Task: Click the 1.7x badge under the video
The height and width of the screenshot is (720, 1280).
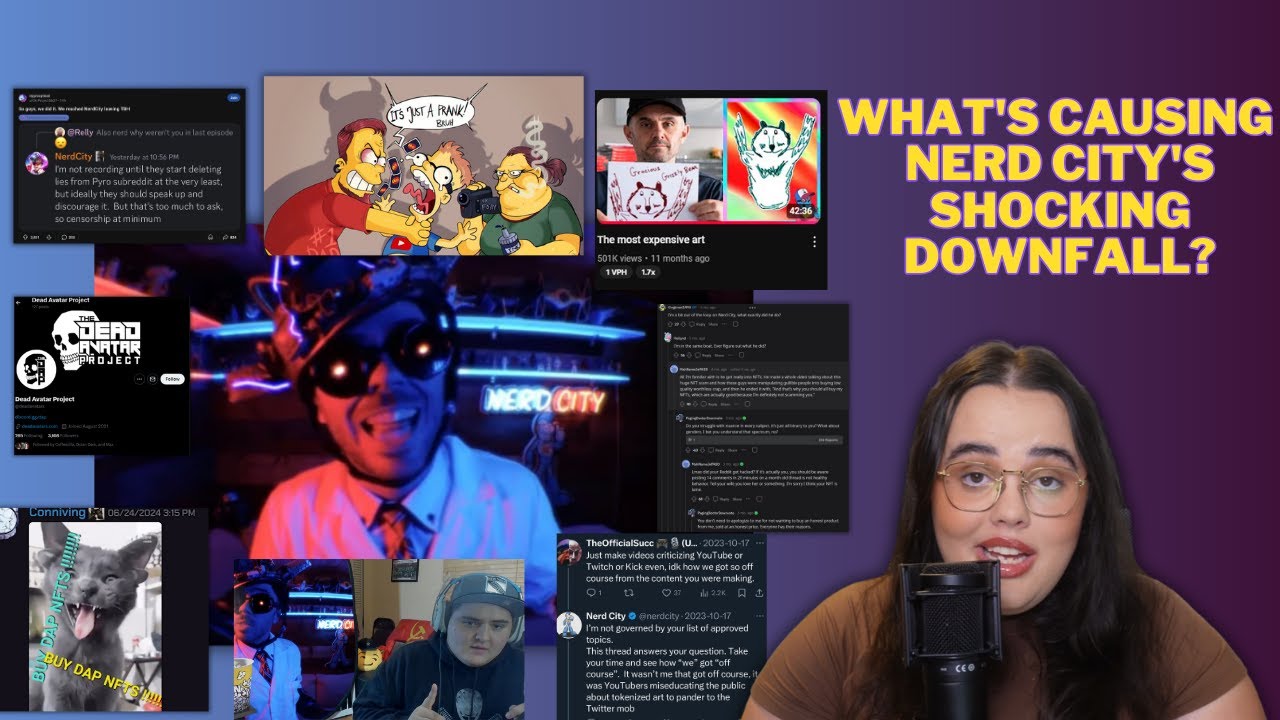Action: 648,272
